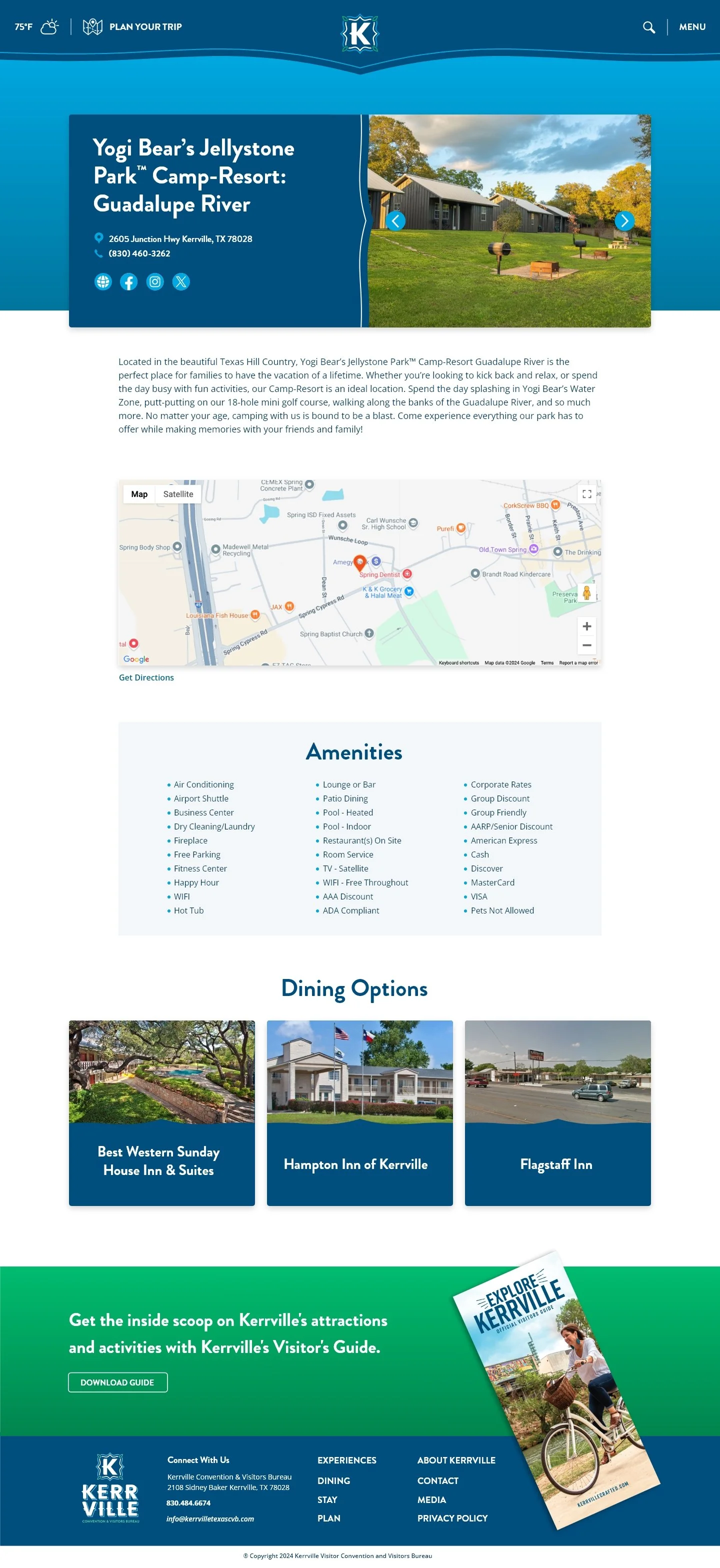Open Hampton Inn of Kerrville card
Viewport: 720px width, 1568px height.
coord(359,1112)
